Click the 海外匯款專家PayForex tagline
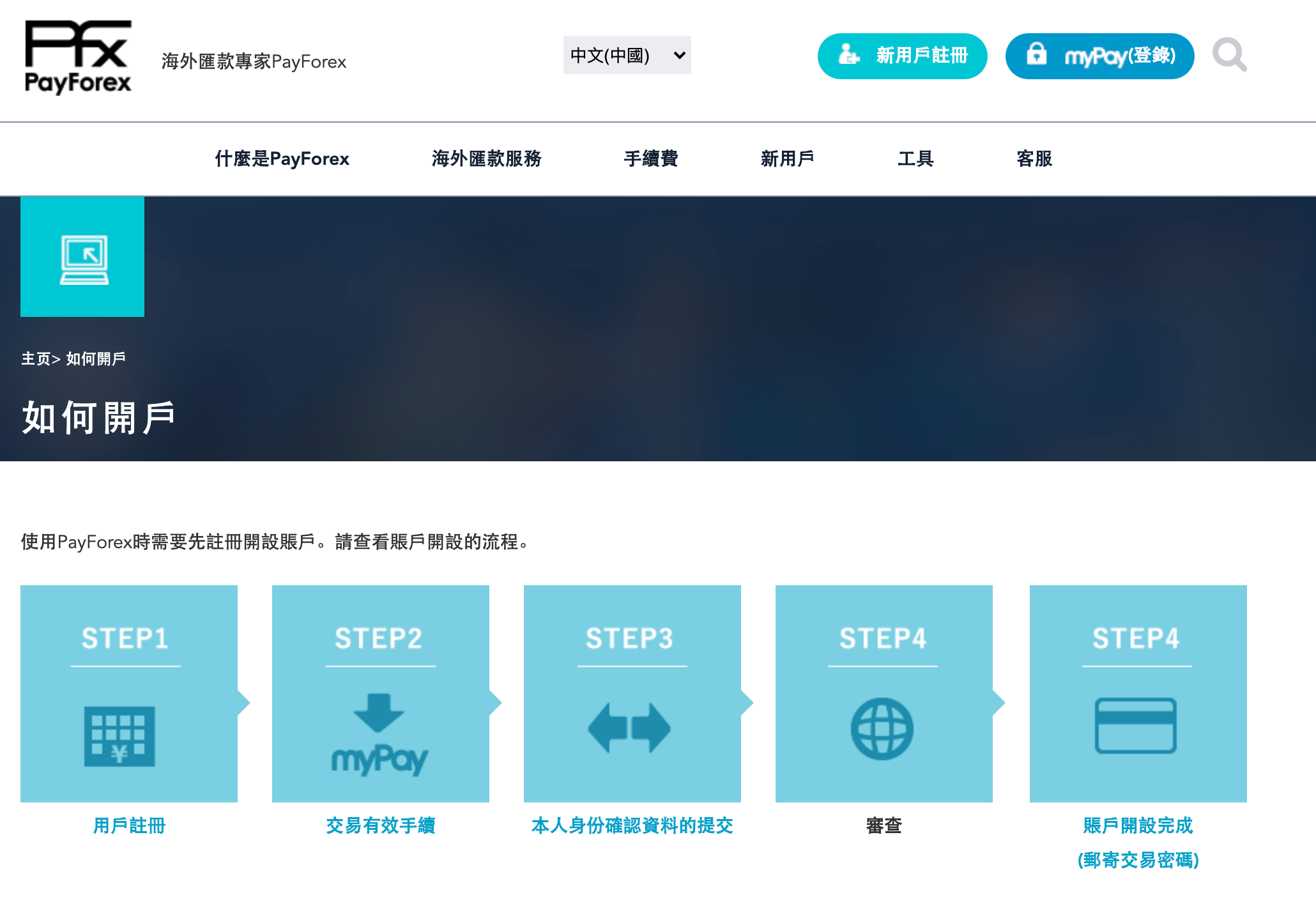Viewport: 1316px width, 897px height. coord(254,61)
